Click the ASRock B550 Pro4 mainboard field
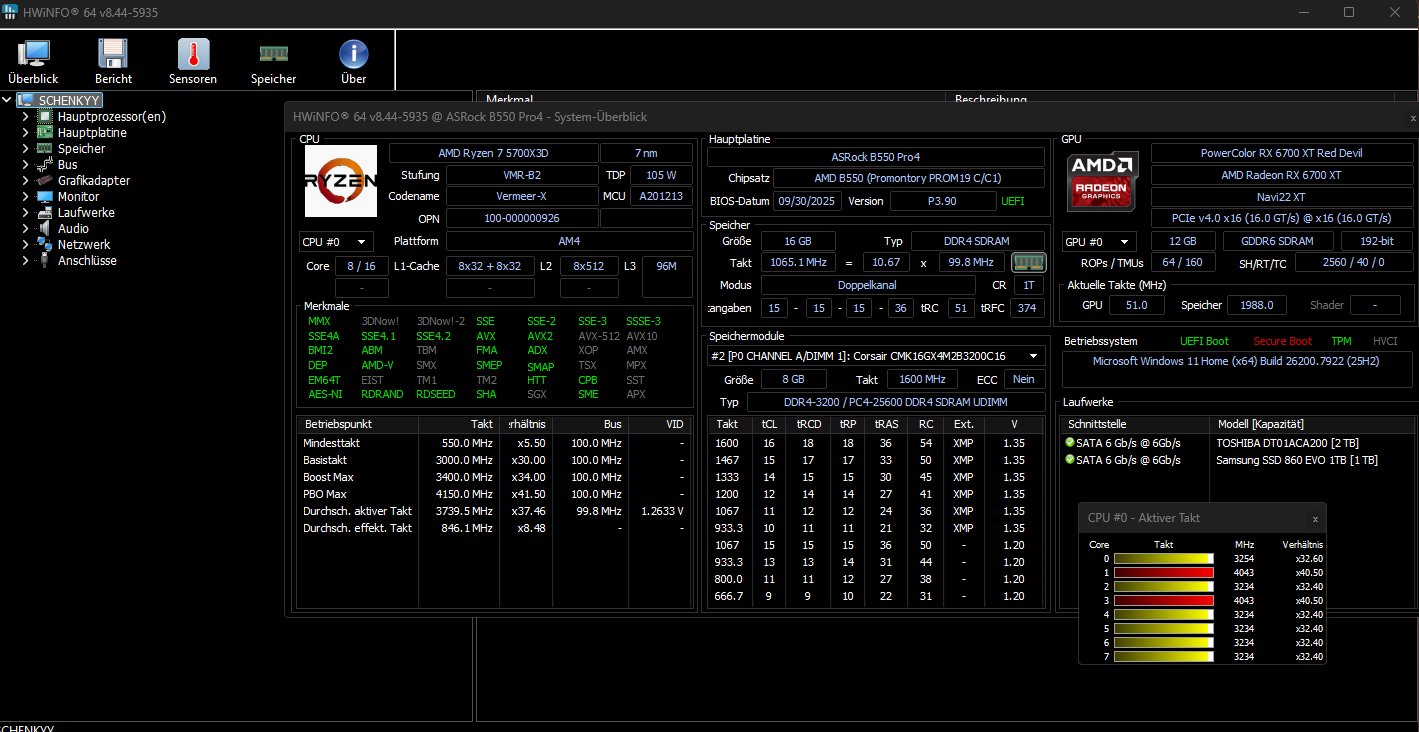Image resolution: width=1419 pixels, height=732 pixels. click(875, 157)
